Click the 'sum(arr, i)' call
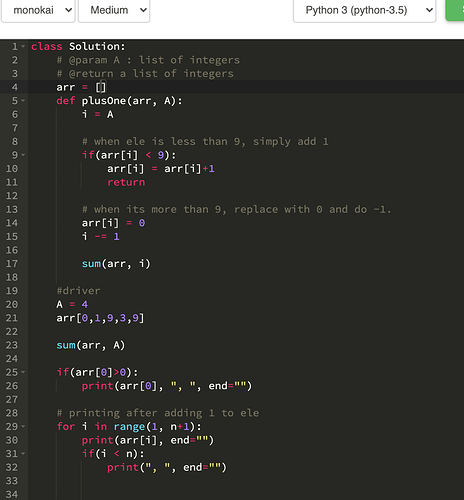 (x=116, y=264)
